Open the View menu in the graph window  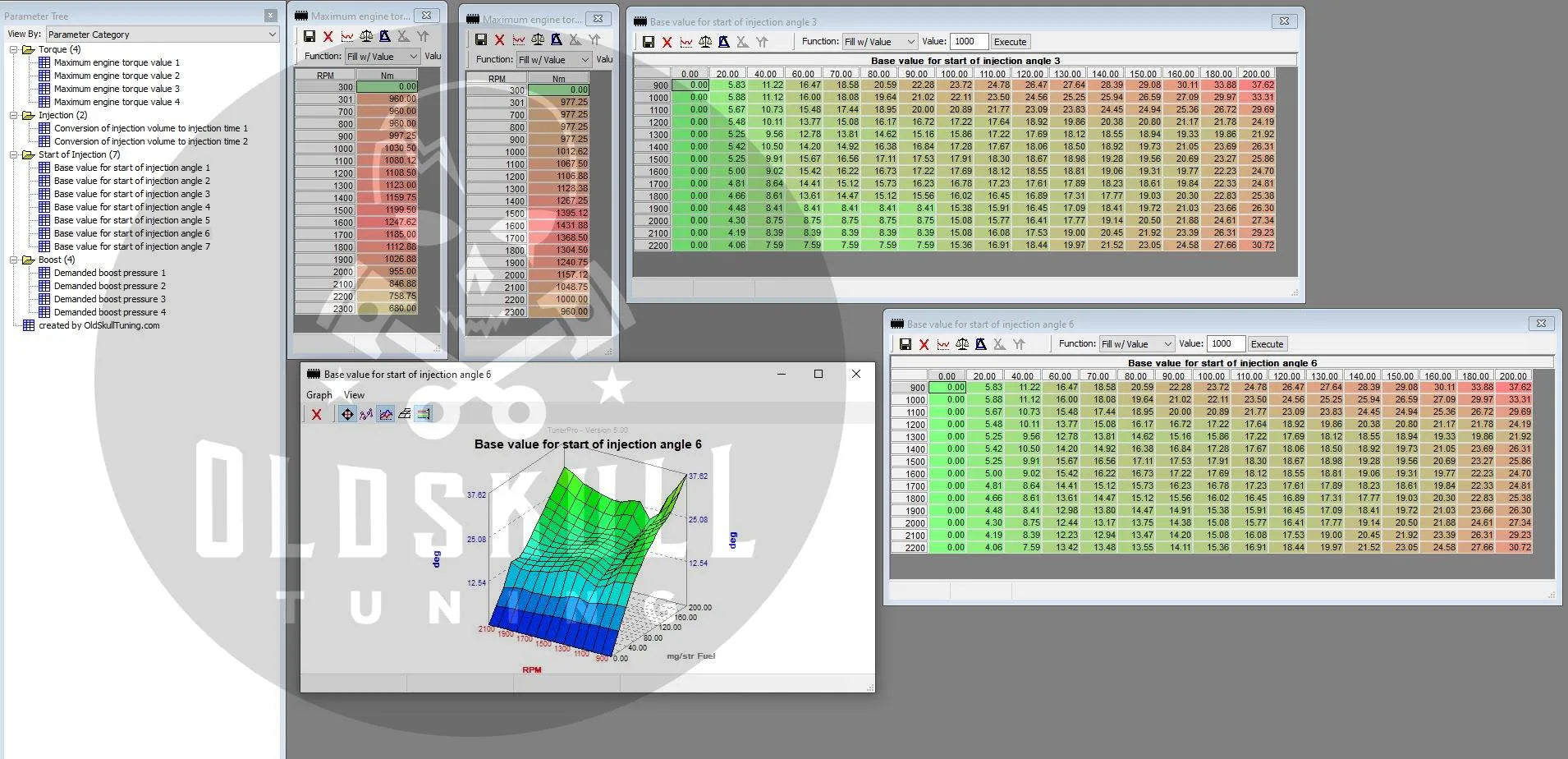[354, 395]
